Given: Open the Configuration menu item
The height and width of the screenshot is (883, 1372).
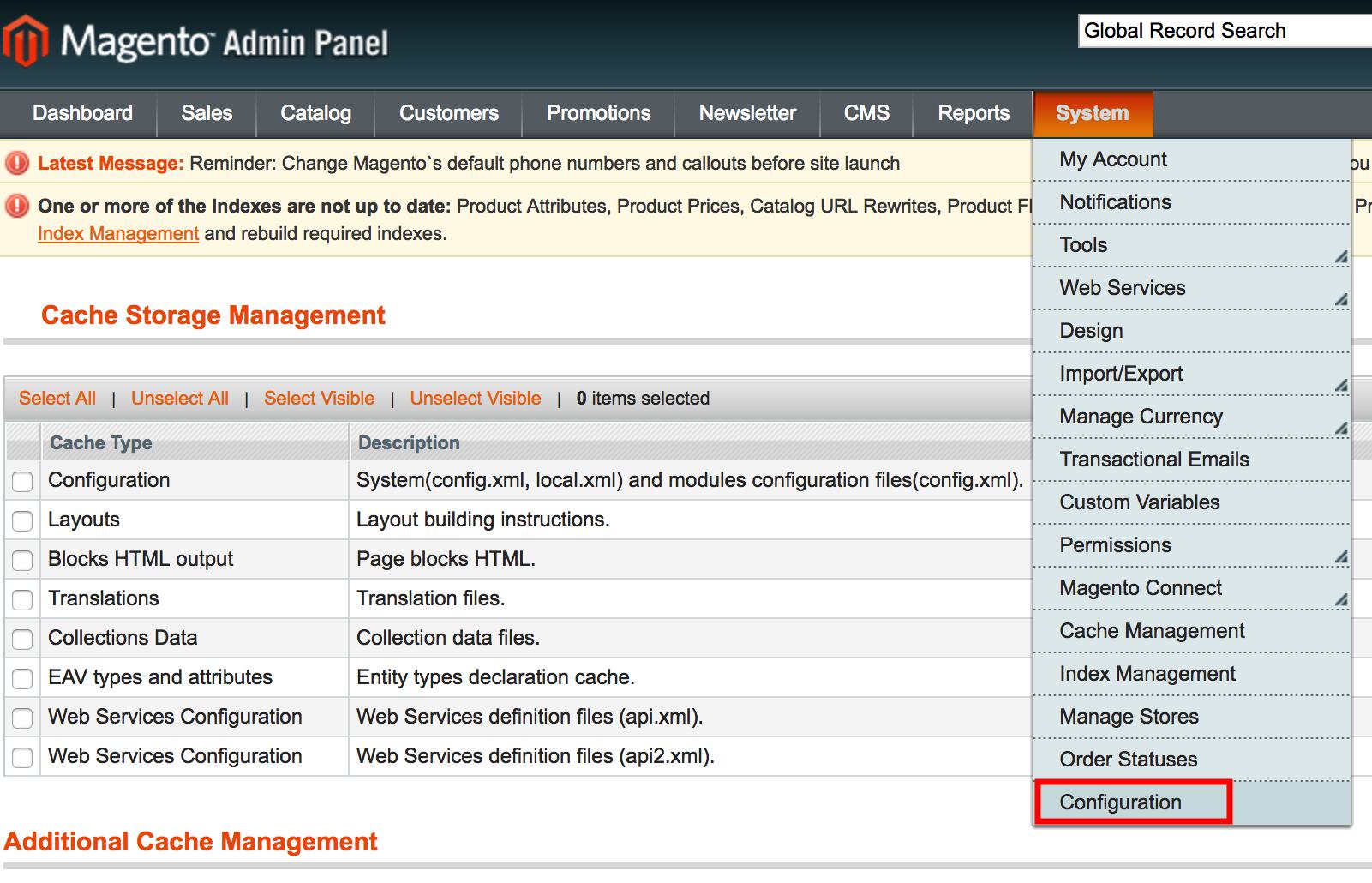Looking at the screenshot, I should 1120,802.
